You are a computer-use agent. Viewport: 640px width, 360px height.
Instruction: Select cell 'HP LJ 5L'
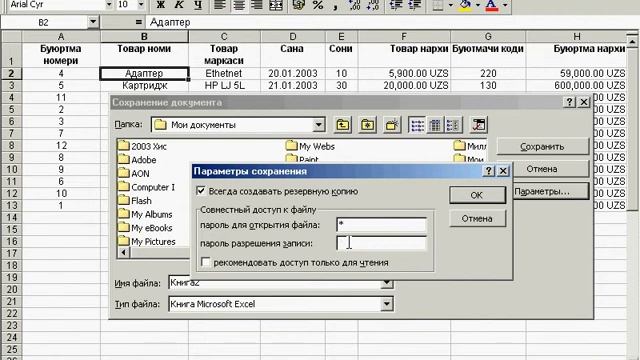[x=224, y=85]
